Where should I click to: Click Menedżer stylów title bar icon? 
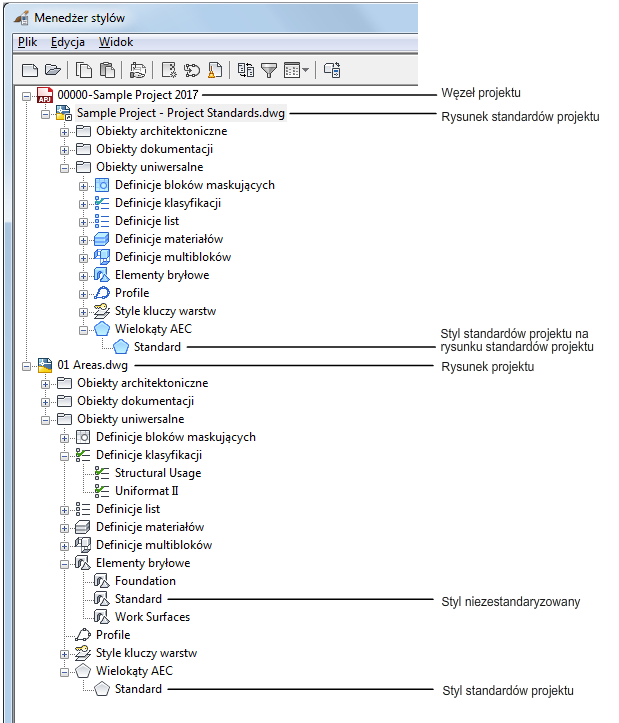(22, 18)
